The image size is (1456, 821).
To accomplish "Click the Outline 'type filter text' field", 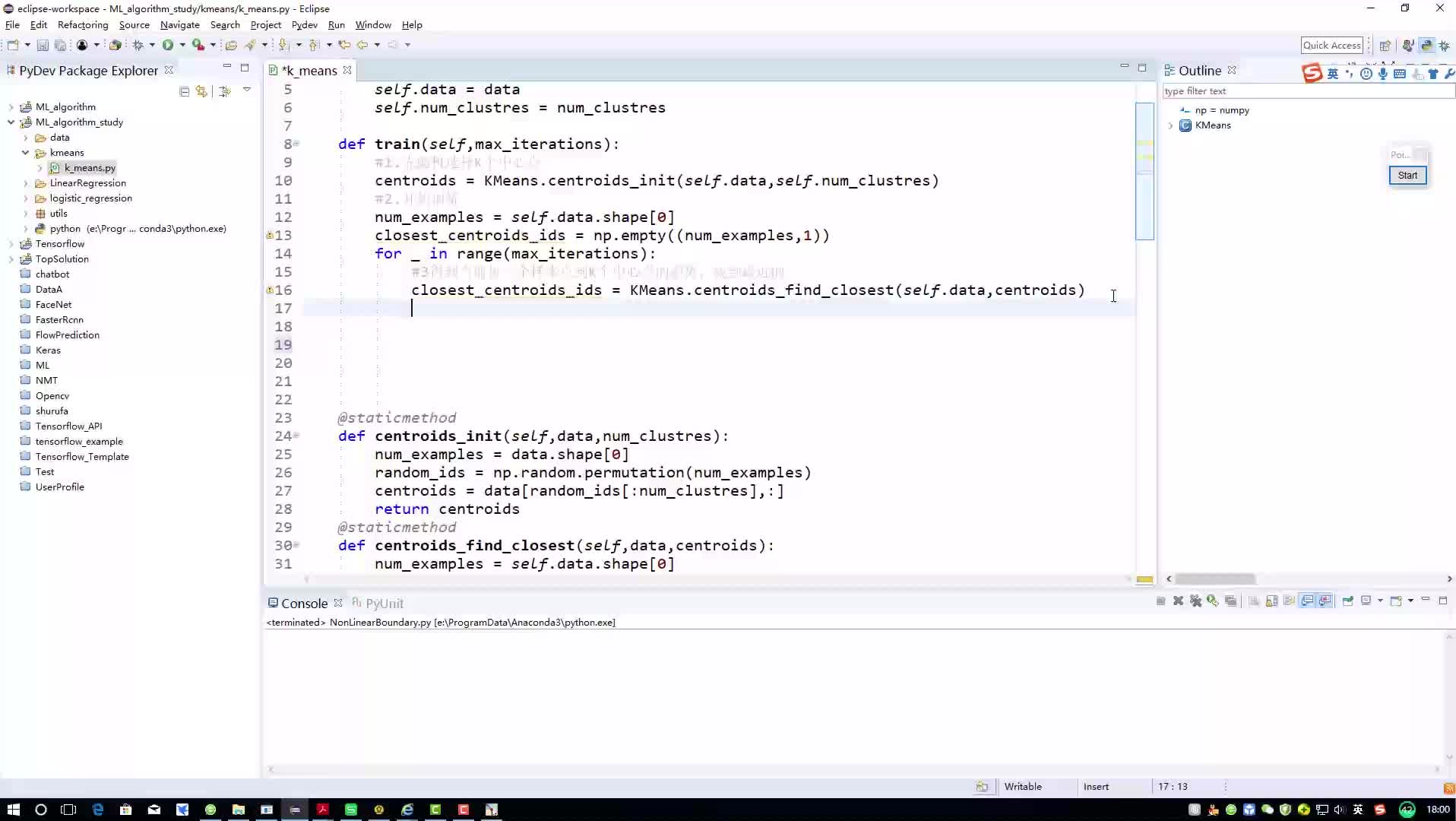I will pyautogui.click(x=1307, y=91).
